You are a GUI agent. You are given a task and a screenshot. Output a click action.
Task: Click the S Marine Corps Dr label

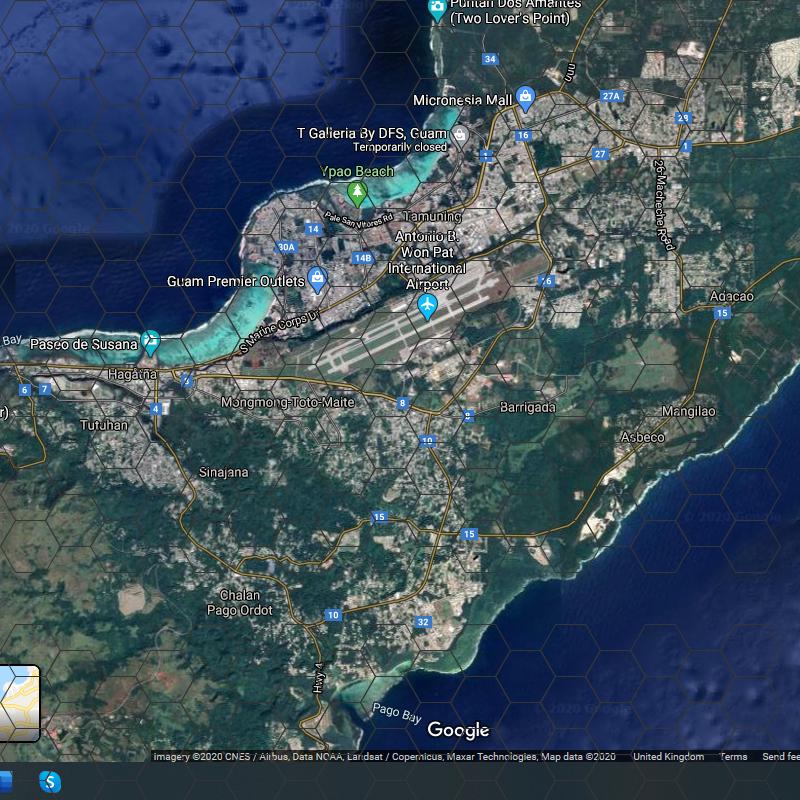coord(280,331)
